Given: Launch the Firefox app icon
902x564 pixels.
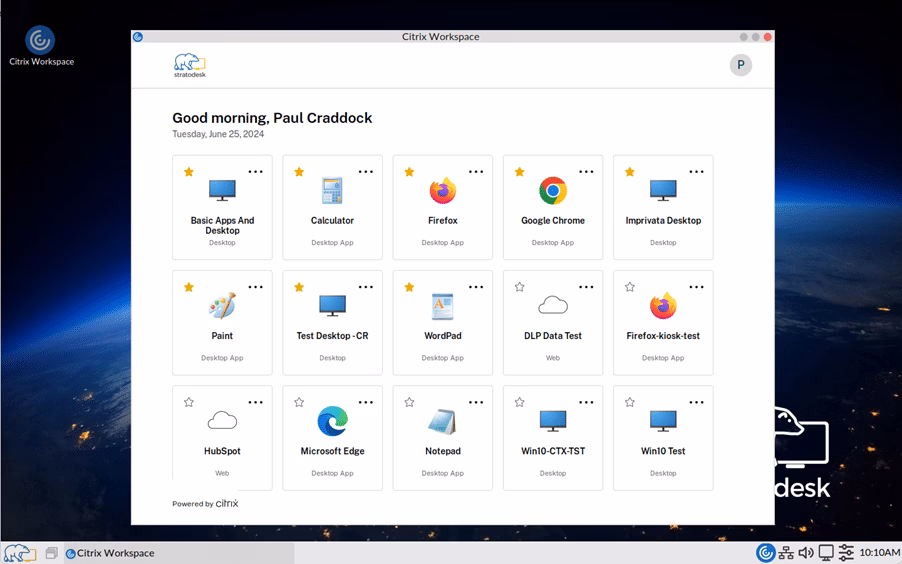Looking at the screenshot, I should [443, 190].
